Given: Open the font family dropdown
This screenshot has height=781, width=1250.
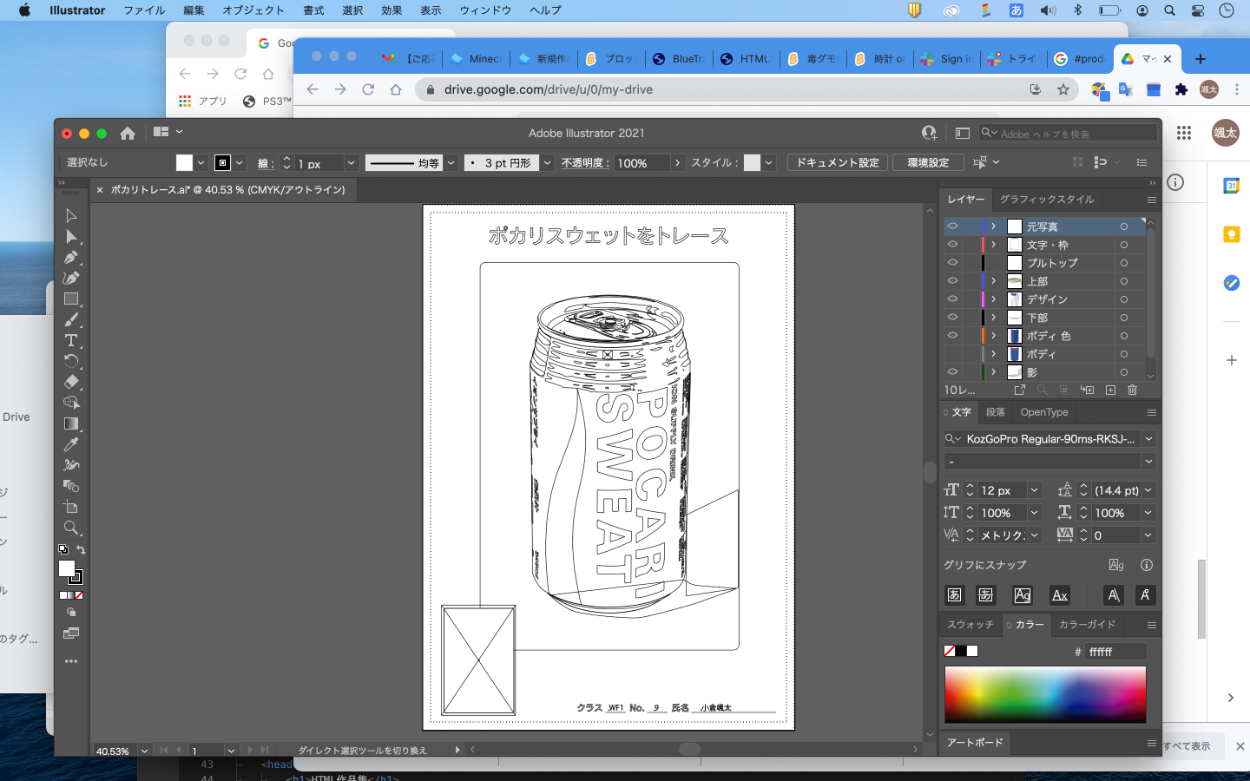Looking at the screenshot, I should tap(1148, 439).
